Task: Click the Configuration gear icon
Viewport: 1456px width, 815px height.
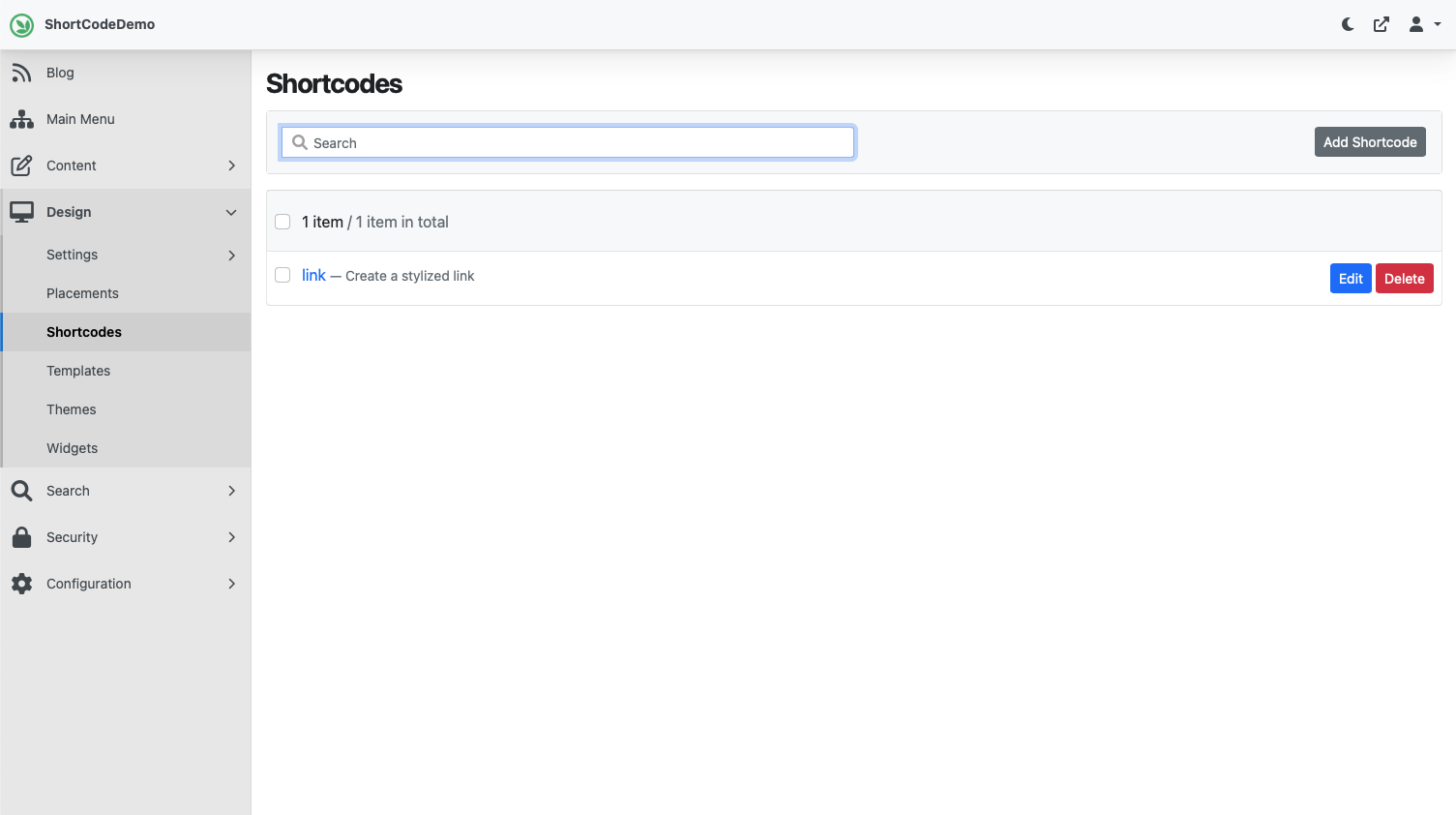Action: 21,584
